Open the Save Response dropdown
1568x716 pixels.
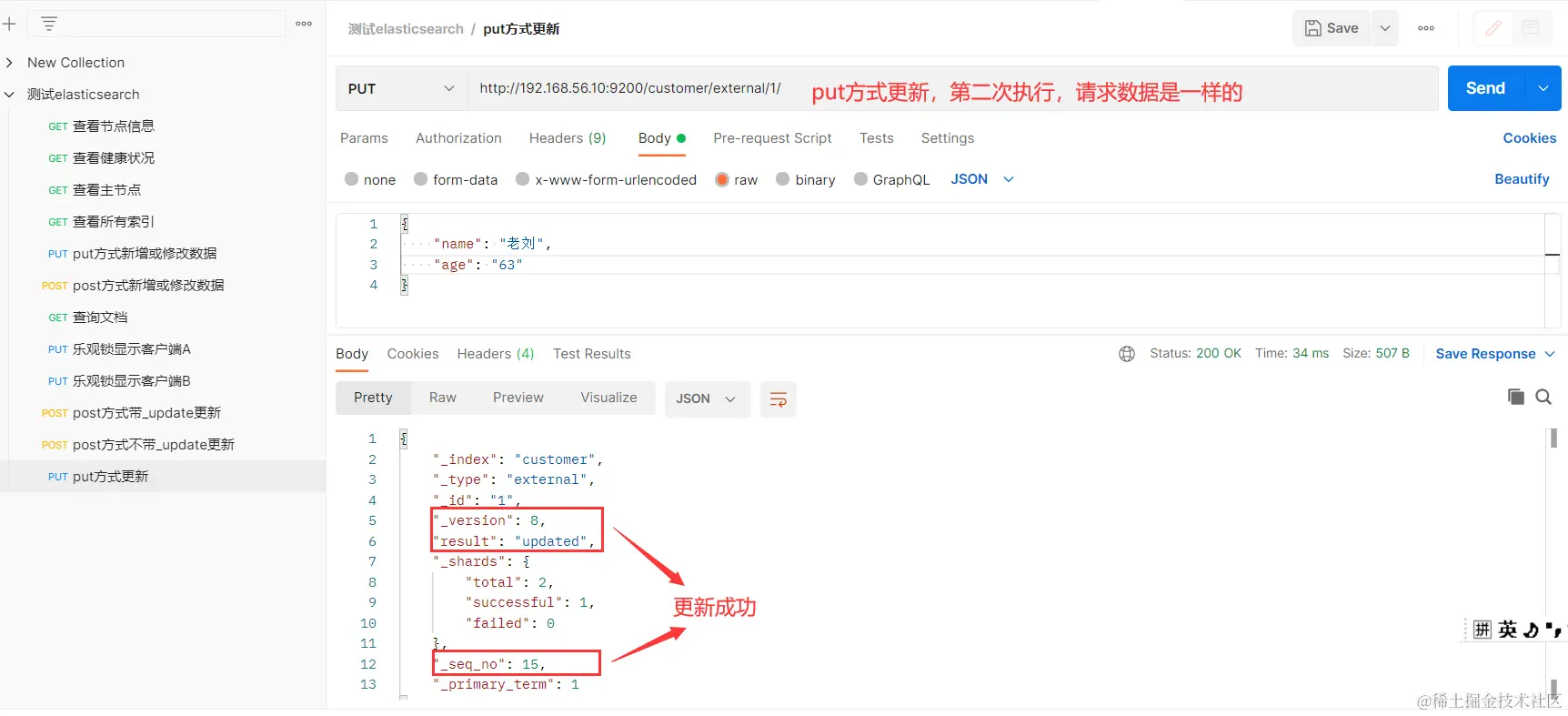[x=1495, y=354]
